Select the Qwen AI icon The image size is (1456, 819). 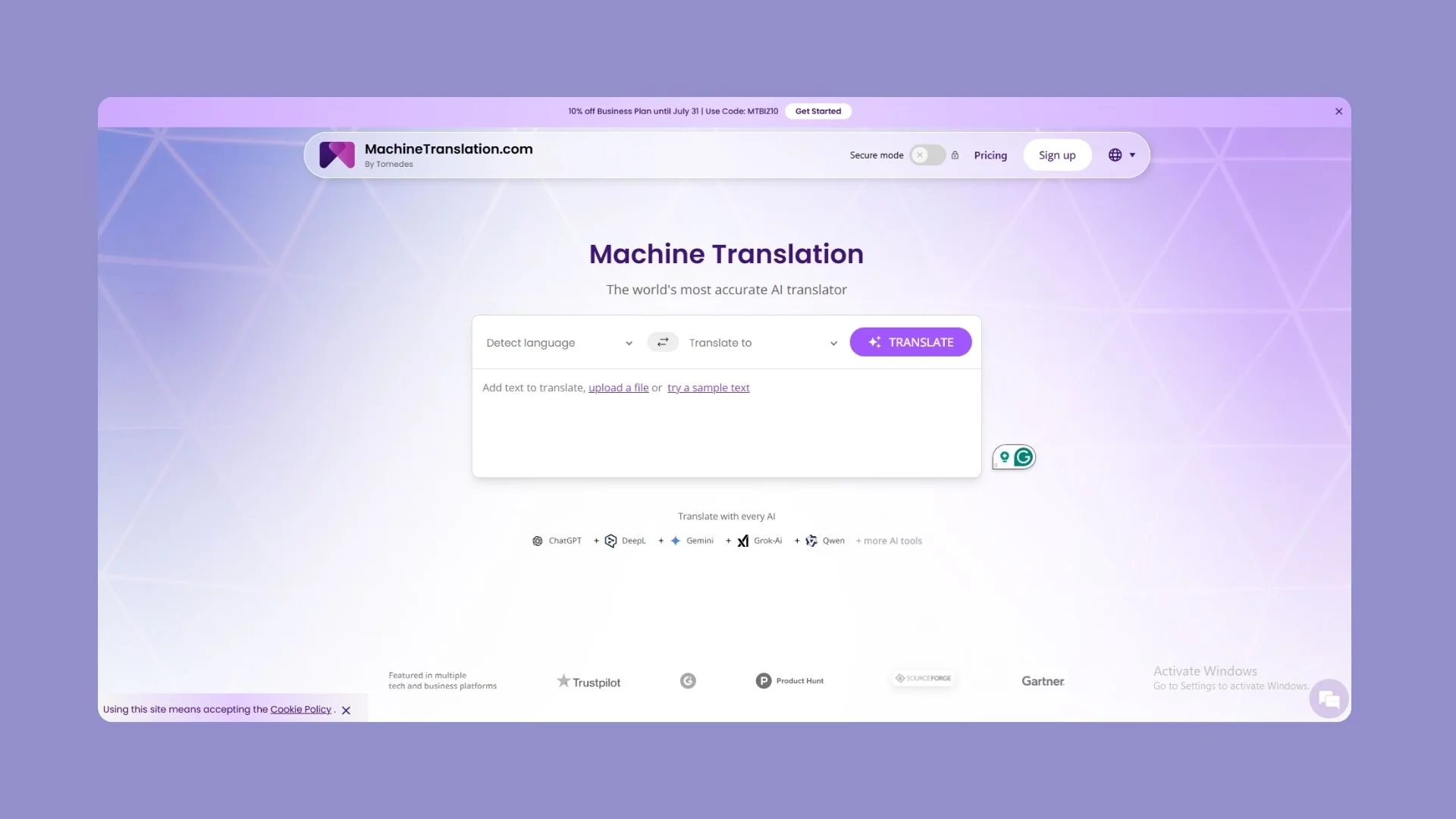pos(811,541)
